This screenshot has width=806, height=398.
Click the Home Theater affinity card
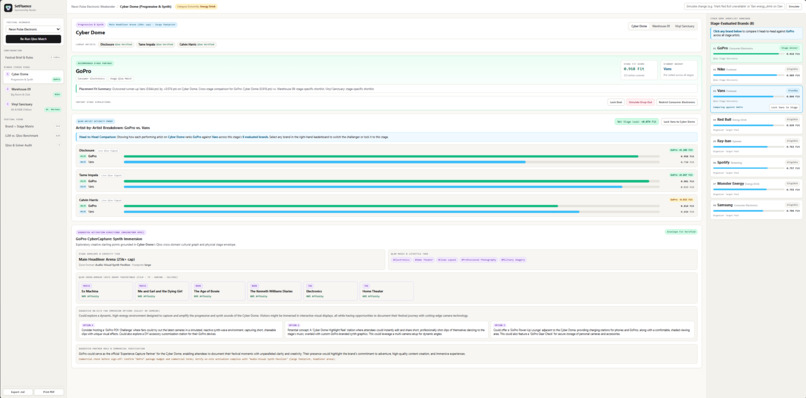click(x=387, y=291)
